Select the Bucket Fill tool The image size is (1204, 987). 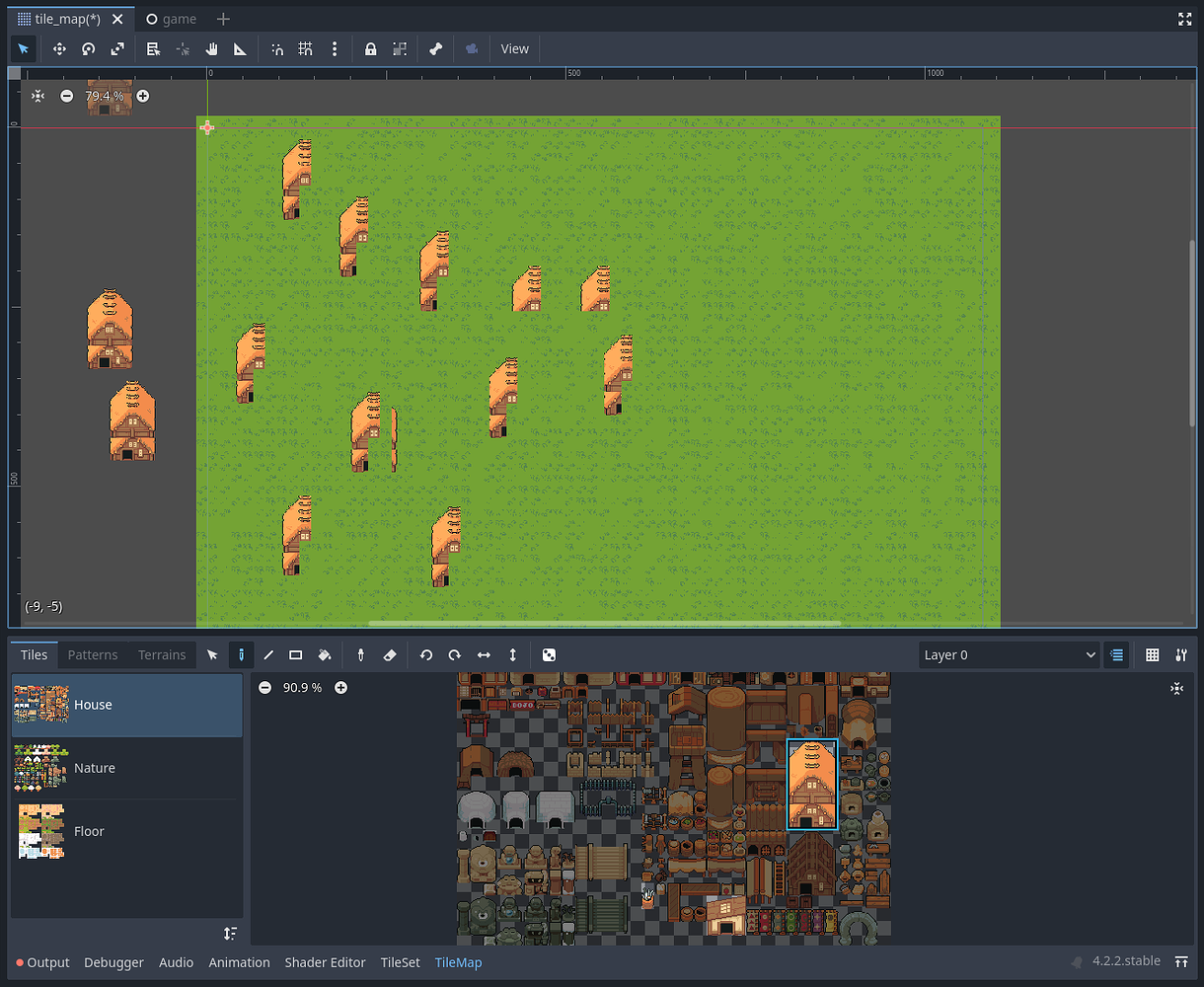point(325,654)
